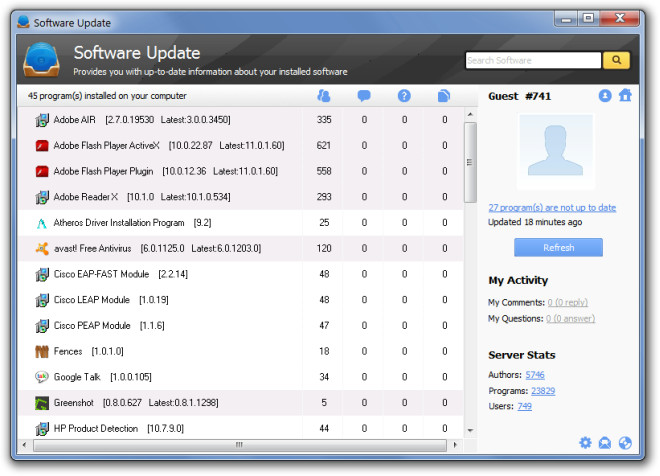Click the Atheros Driver program icon
The width and height of the screenshot is (660, 476).
tap(42, 223)
